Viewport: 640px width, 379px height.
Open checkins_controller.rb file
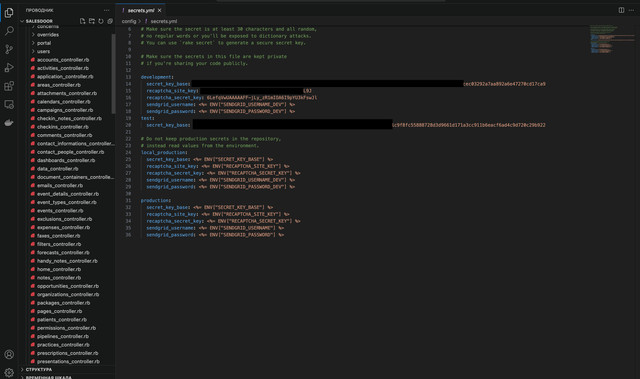coord(62,127)
